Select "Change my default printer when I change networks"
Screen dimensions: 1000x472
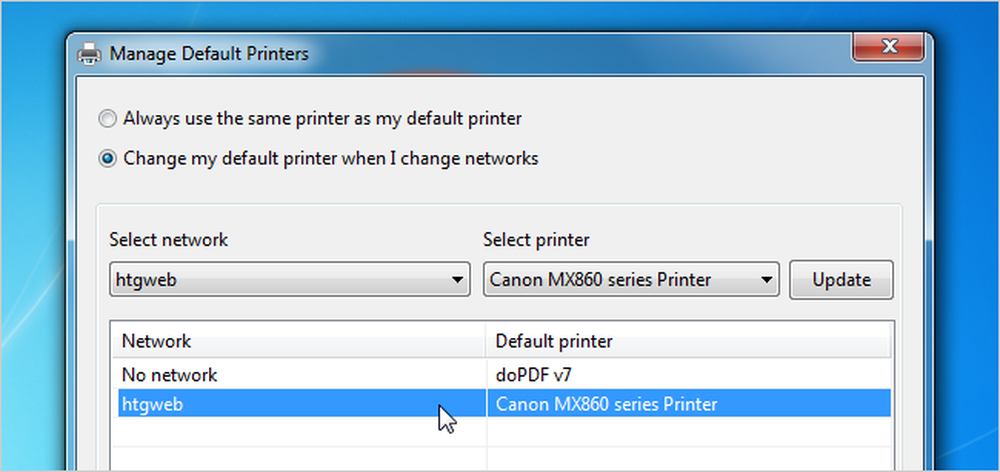point(108,158)
